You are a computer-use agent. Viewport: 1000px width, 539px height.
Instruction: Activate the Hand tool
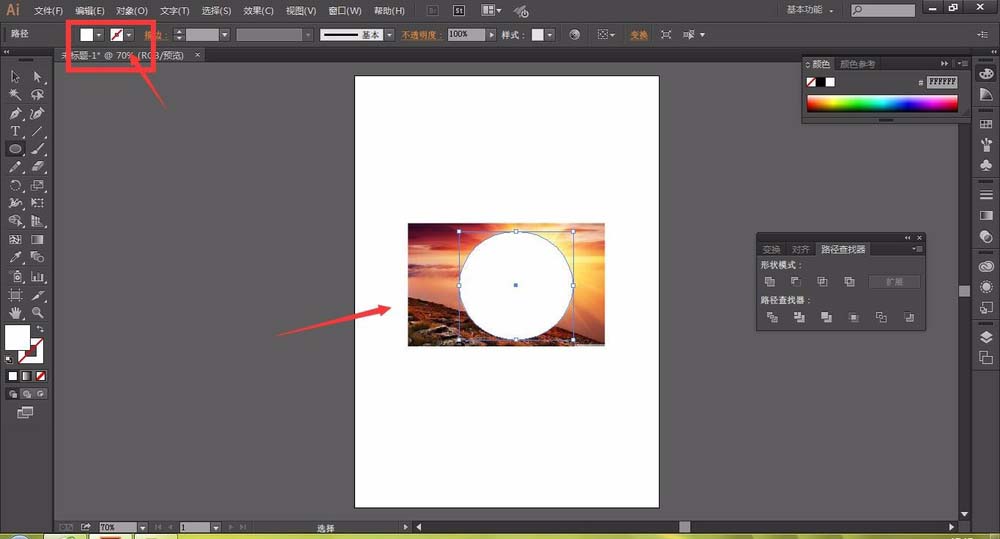tap(15, 313)
